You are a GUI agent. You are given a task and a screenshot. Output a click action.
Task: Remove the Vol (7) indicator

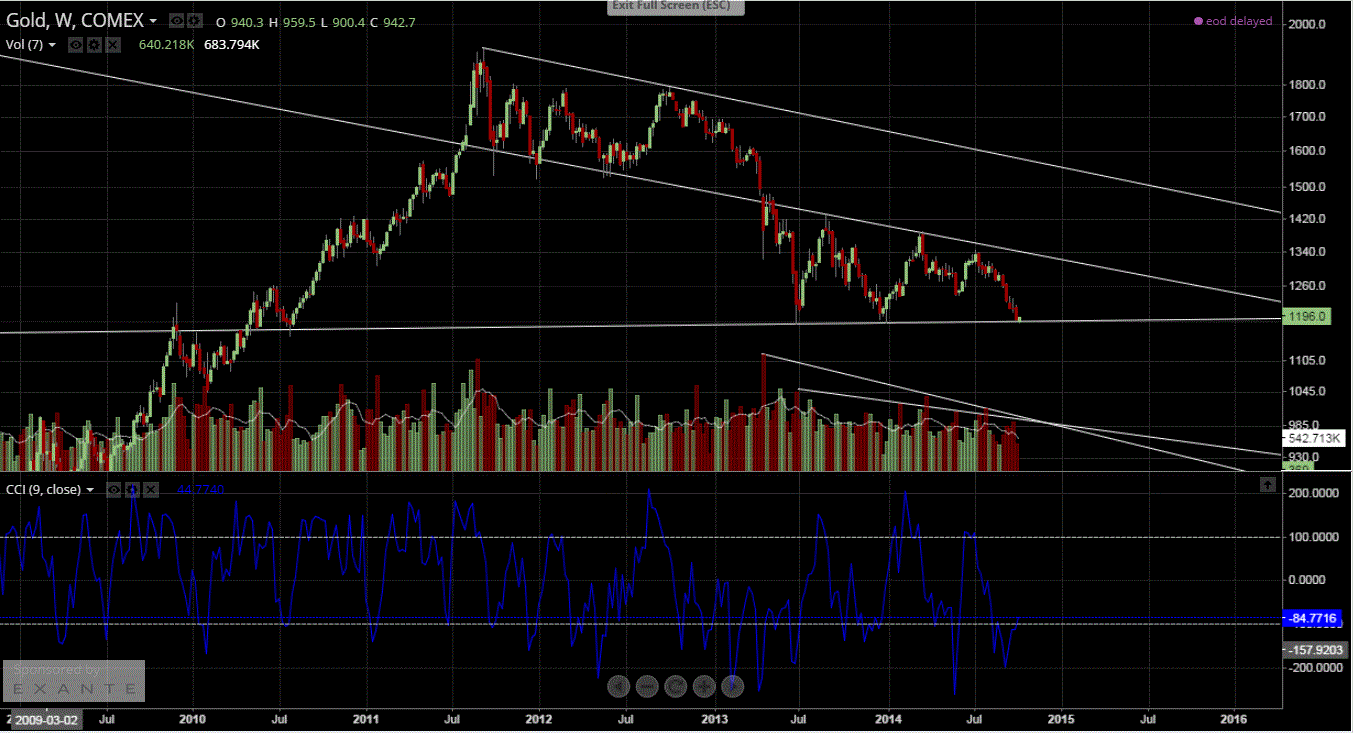coord(113,45)
